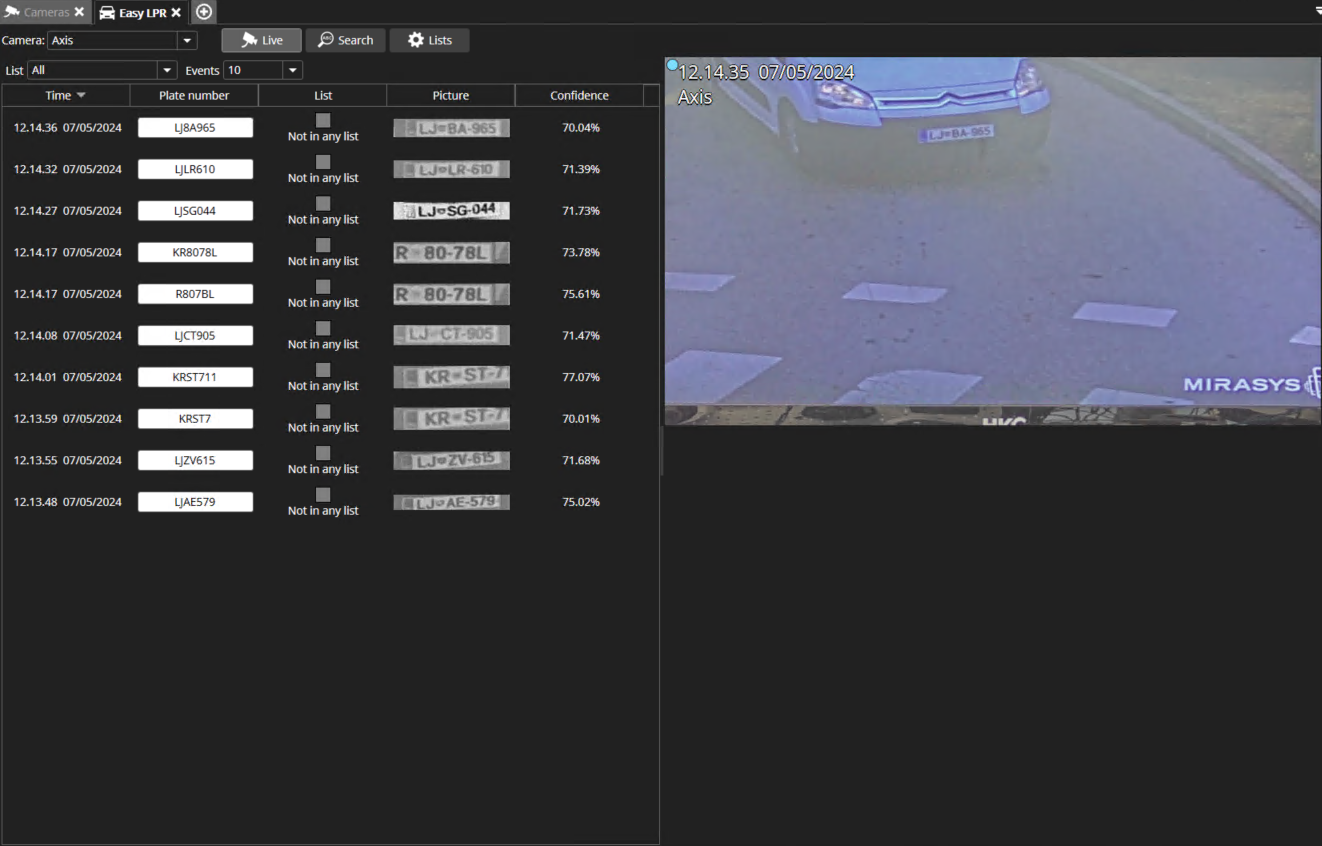Expand the Camera Axis dropdown

(186, 41)
